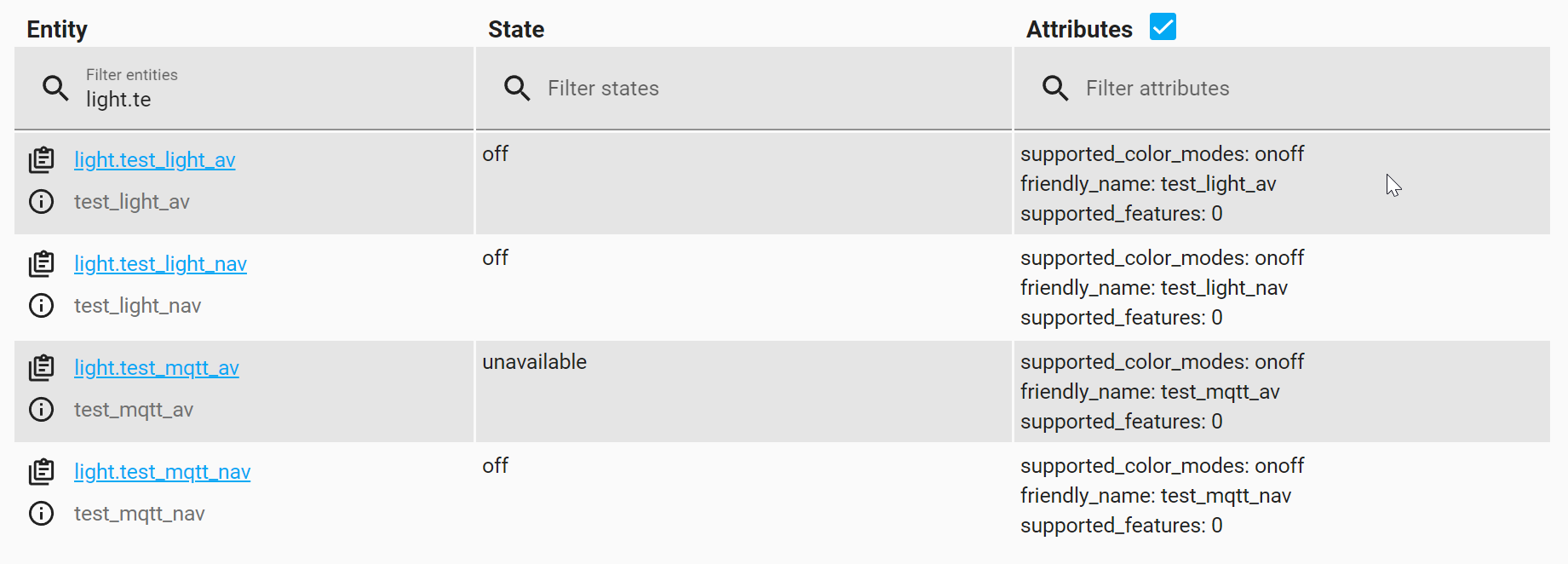
Task: Copy entity ID of light.test_mqtt_nav
Action: point(41,471)
